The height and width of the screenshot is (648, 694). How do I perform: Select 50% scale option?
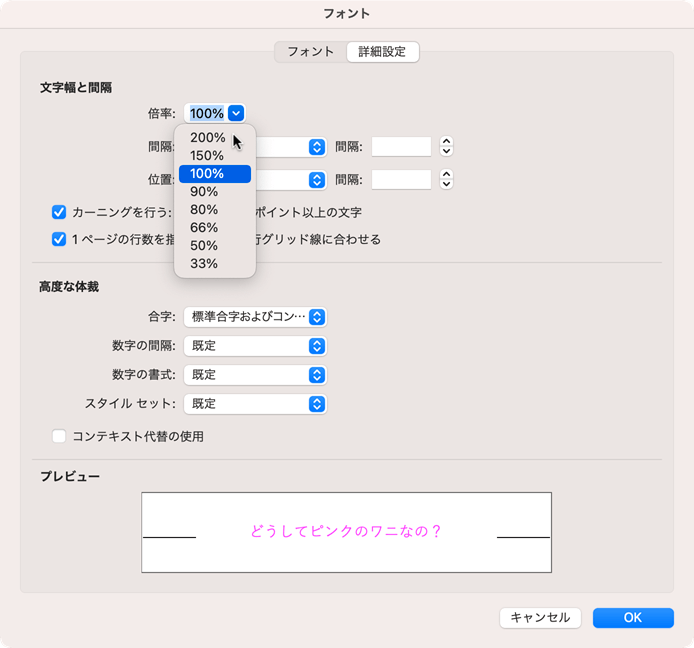coord(204,246)
